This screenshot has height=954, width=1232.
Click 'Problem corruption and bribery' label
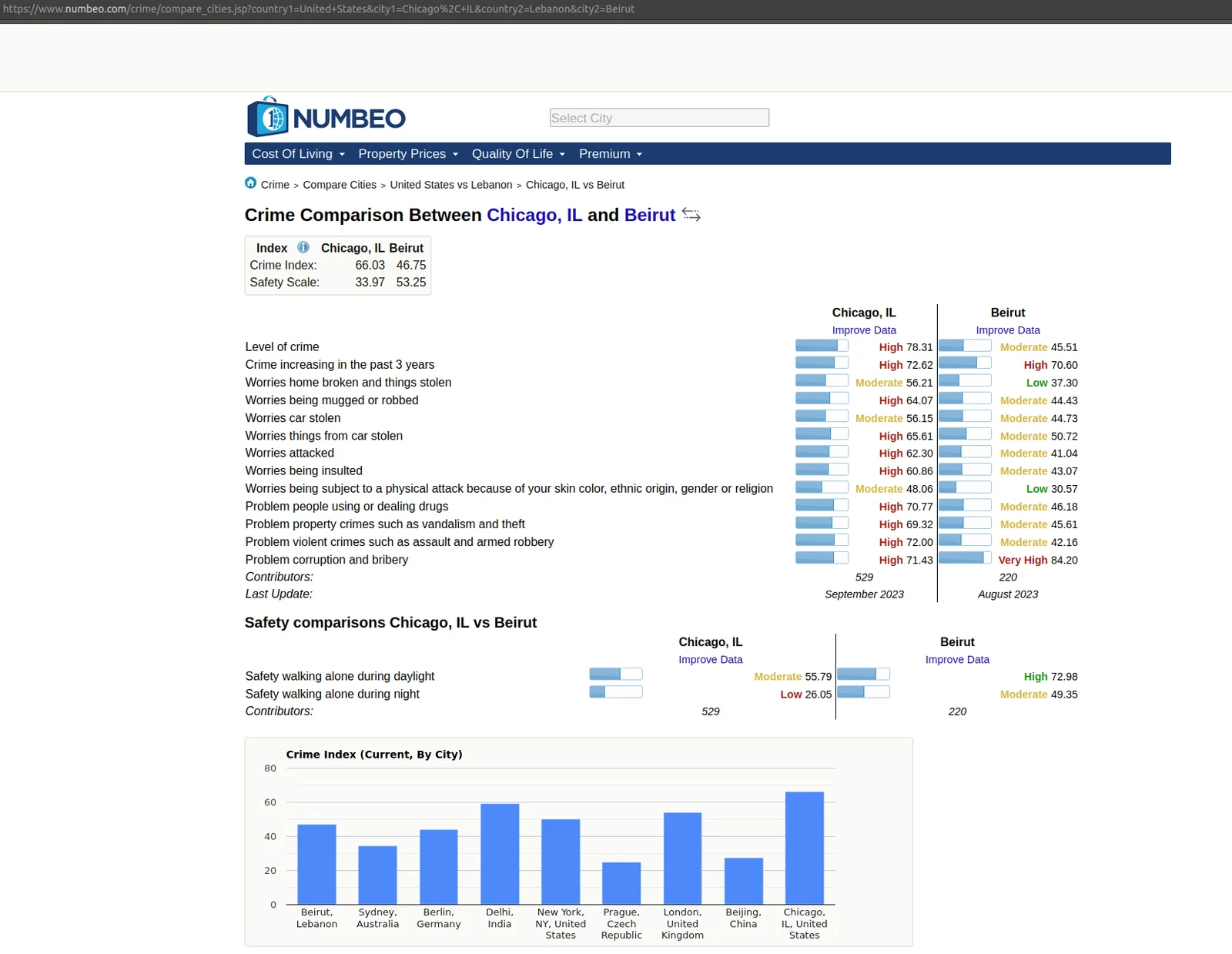point(327,560)
